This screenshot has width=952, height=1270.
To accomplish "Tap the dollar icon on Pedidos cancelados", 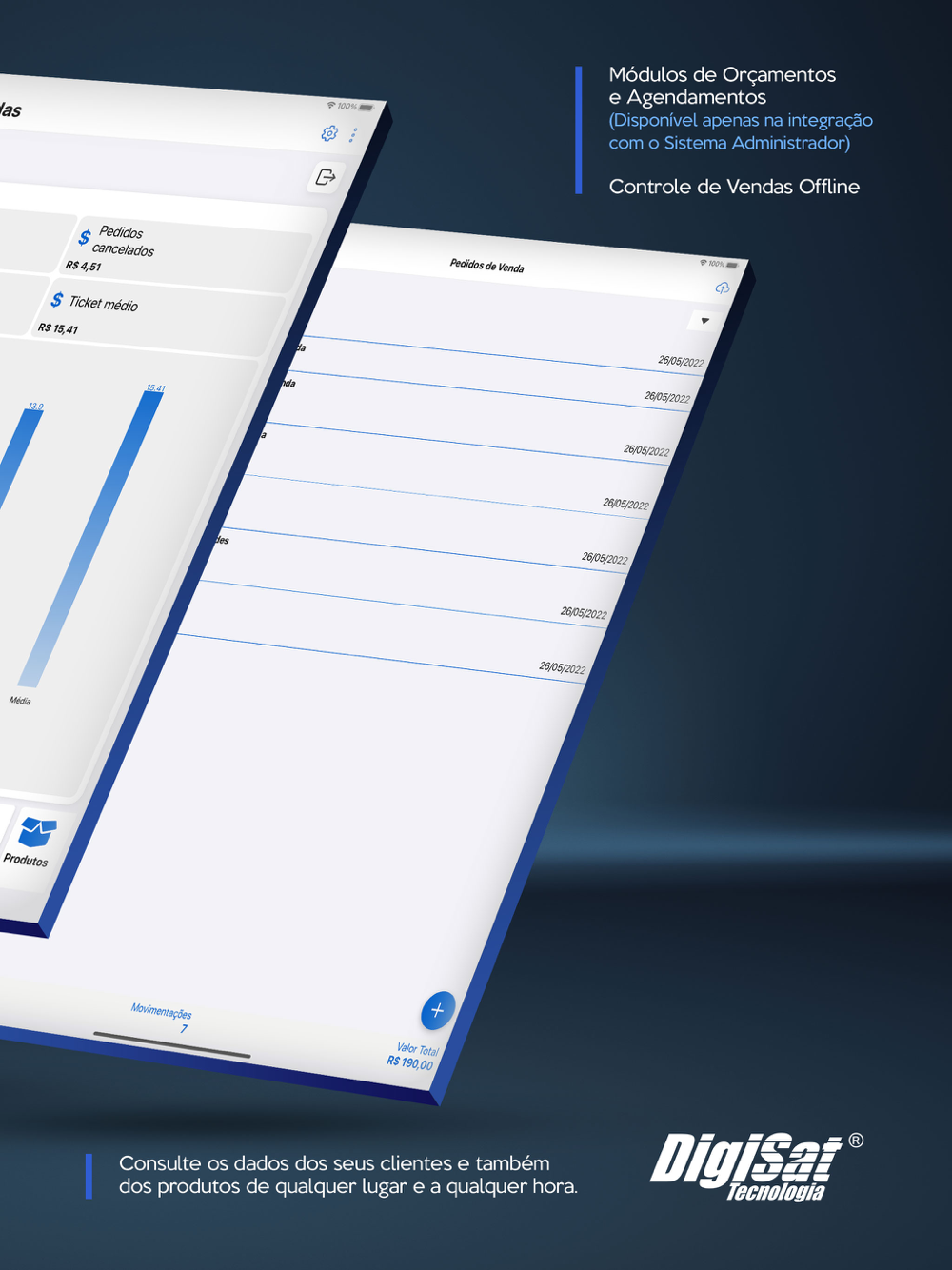I will tap(85, 237).
